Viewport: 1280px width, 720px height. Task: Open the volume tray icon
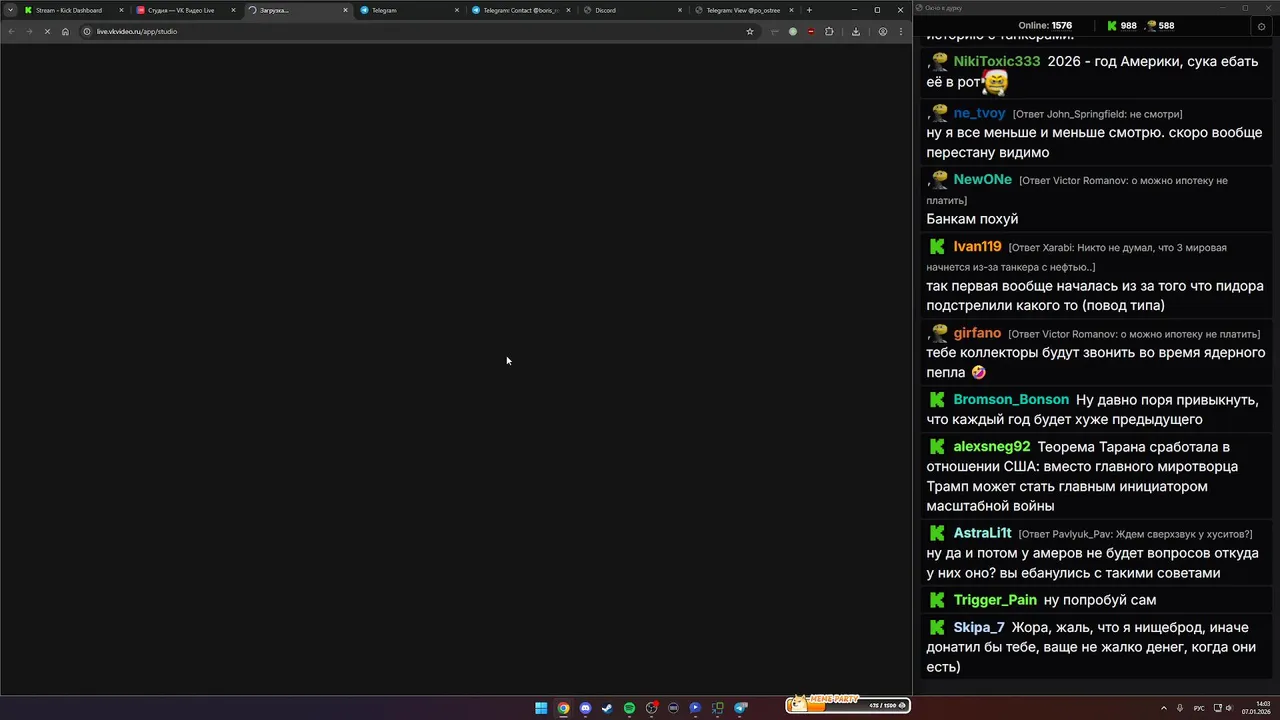[x=1230, y=708]
